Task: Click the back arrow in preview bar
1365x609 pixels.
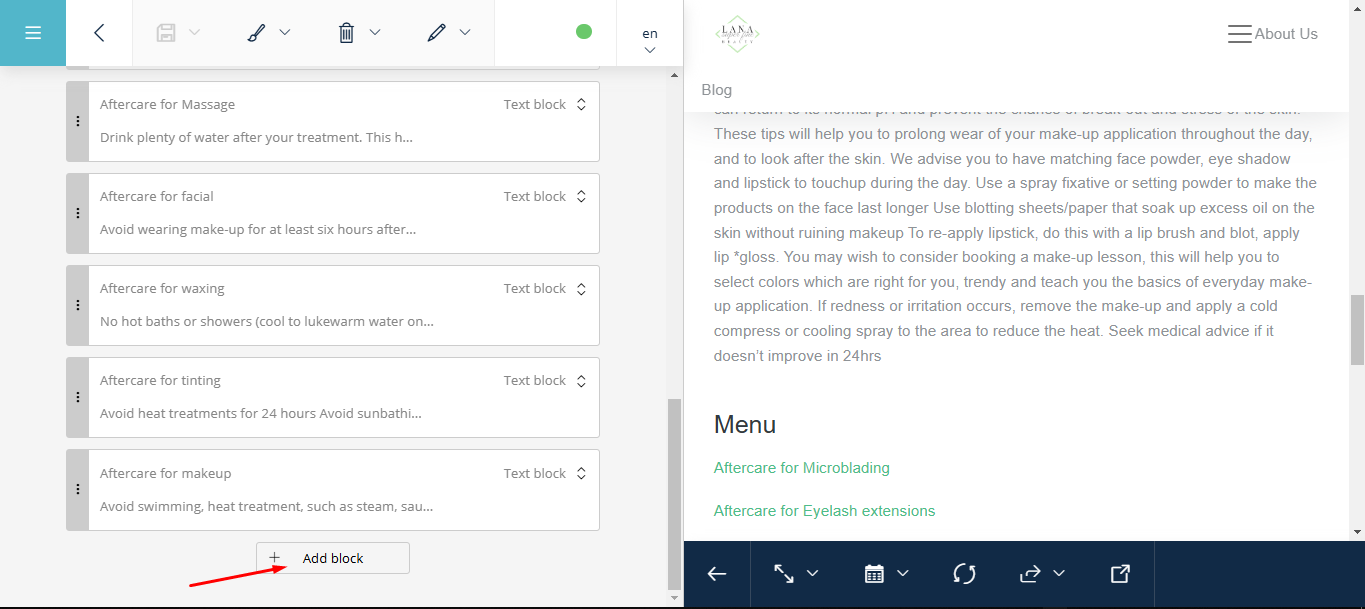Action: click(717, 574)
